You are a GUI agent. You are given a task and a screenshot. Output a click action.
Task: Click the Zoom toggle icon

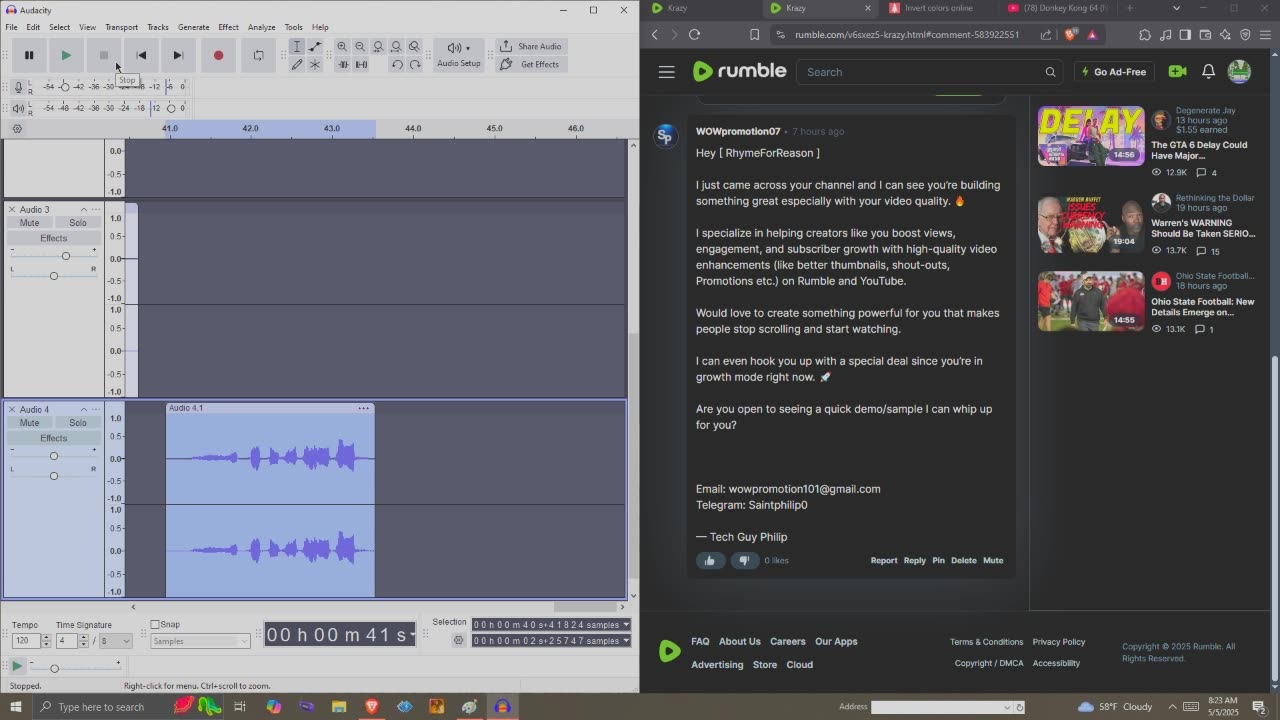(414, 47)
